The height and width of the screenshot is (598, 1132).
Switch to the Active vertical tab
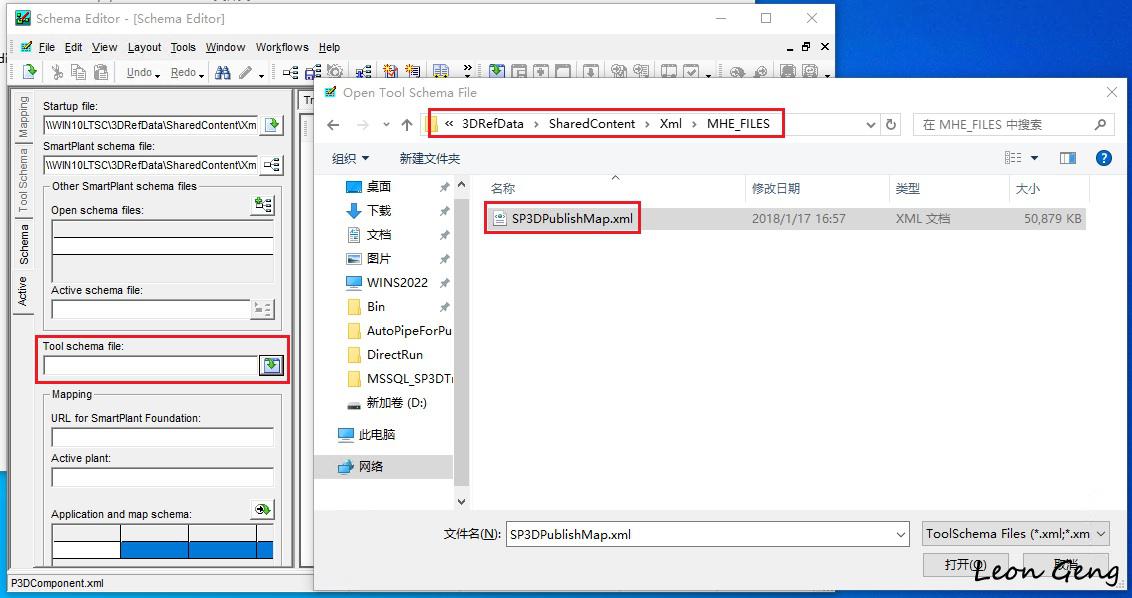23,291
